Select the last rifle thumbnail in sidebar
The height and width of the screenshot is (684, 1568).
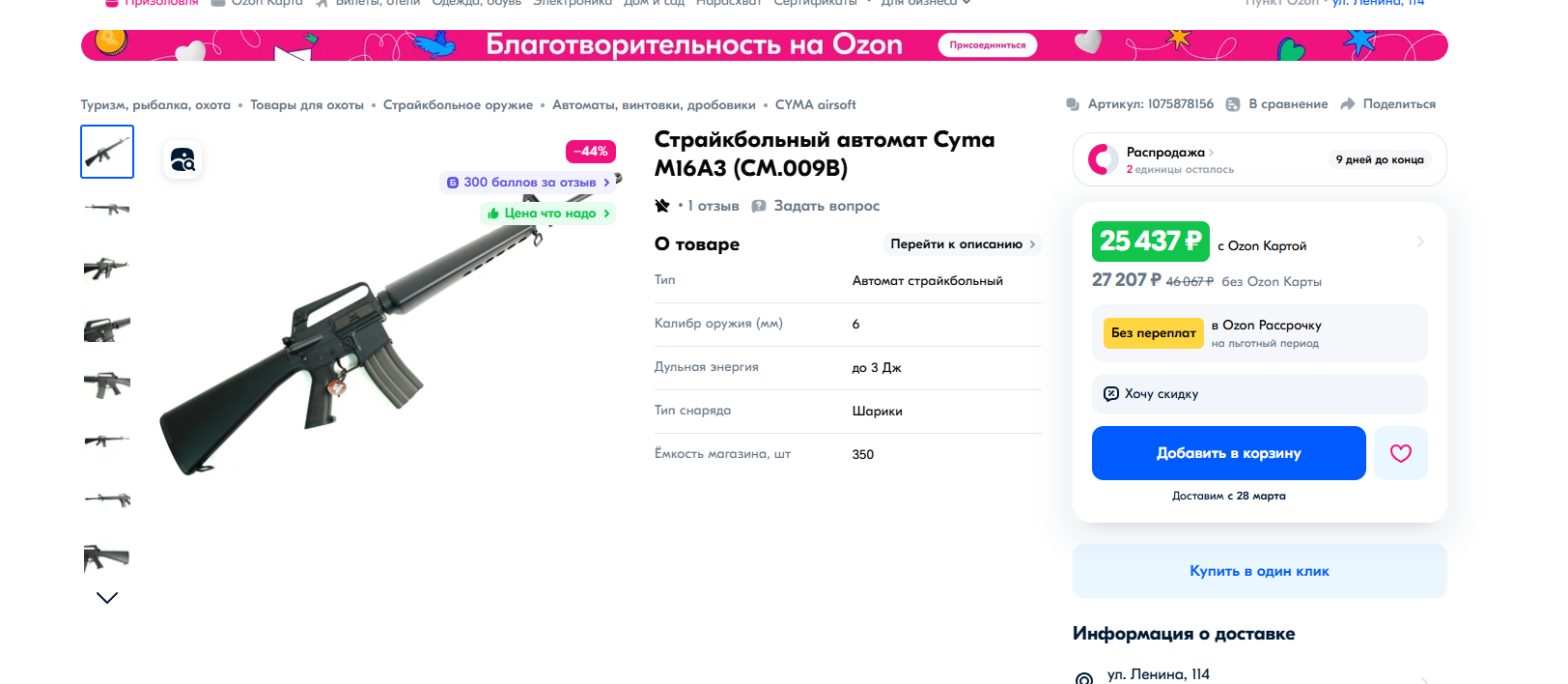point(106,558)
